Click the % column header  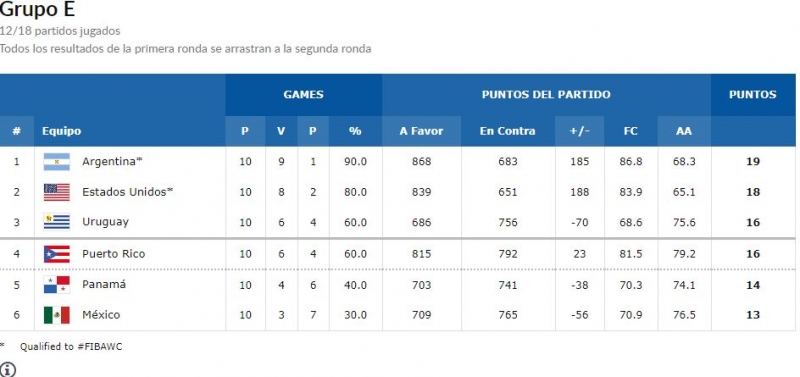(355, 131)
